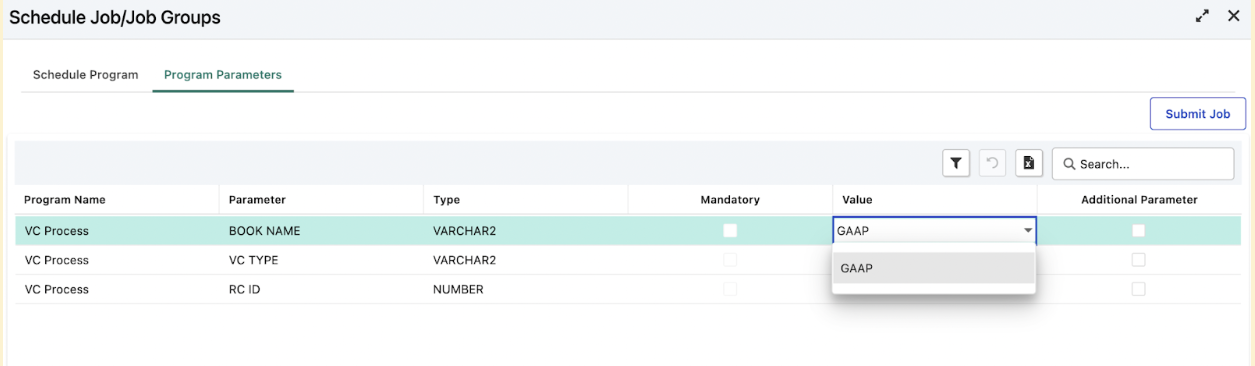Sort by the Program Name column header

pyautogui.click(x=64, y=200)
